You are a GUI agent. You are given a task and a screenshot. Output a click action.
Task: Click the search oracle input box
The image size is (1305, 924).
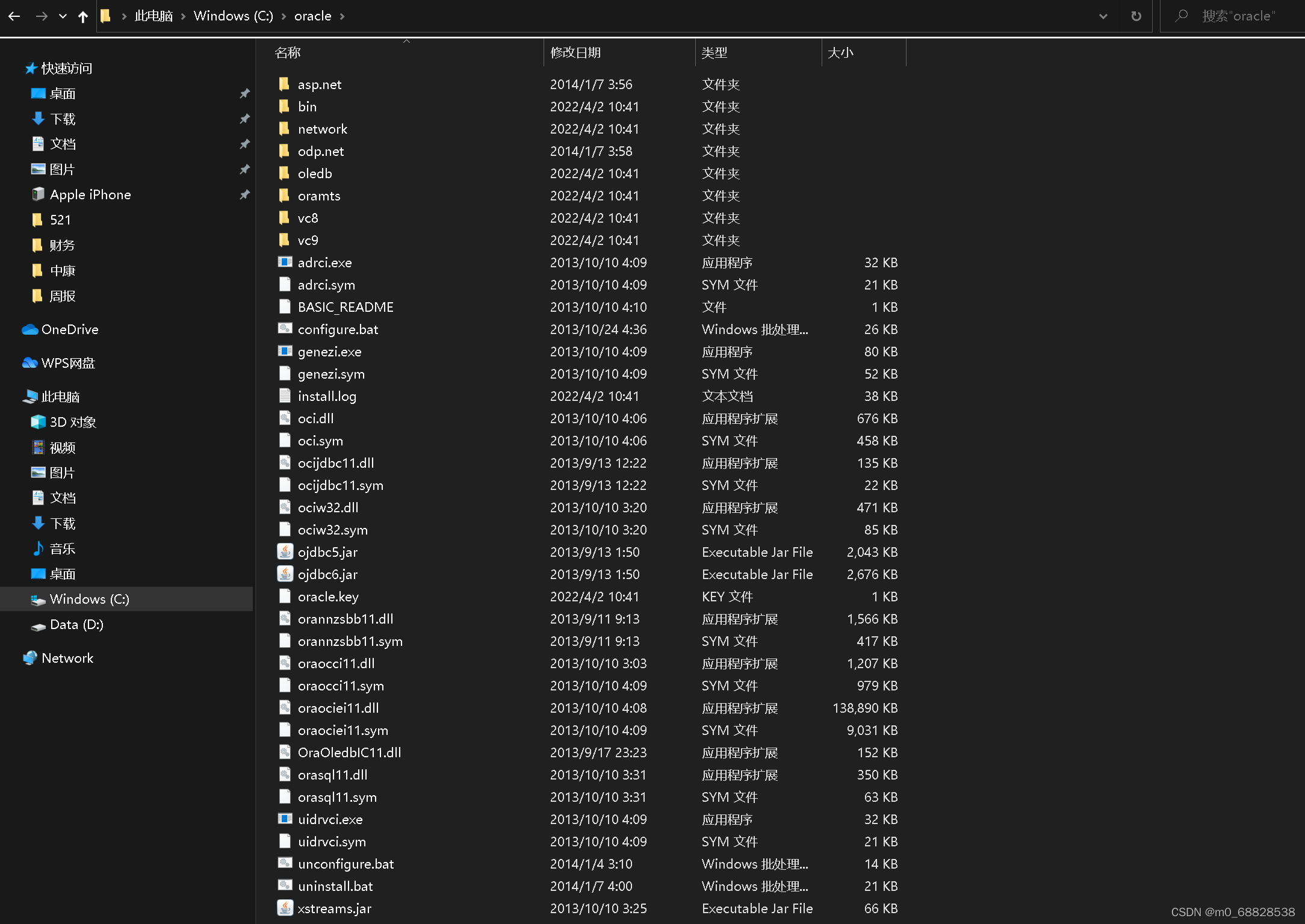point(1238,16)
